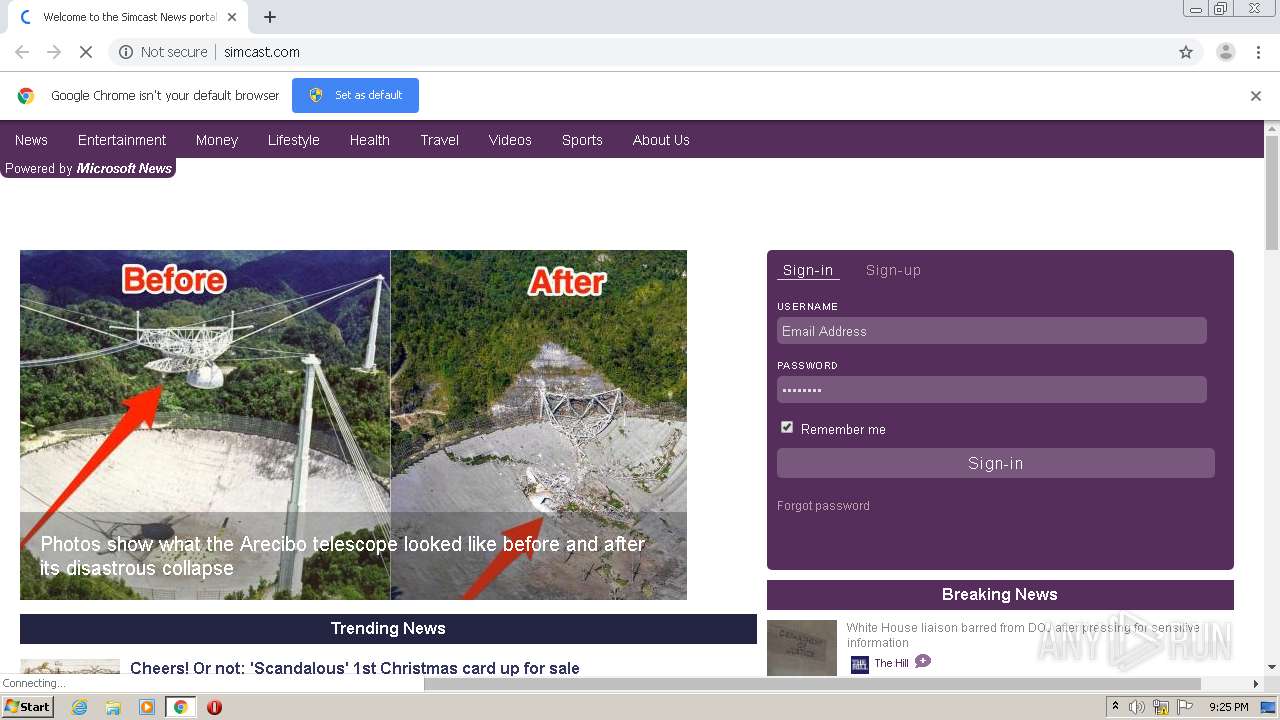1280x720 pixels.
Task: Select The Hill source logo
Action: (859, 664)
